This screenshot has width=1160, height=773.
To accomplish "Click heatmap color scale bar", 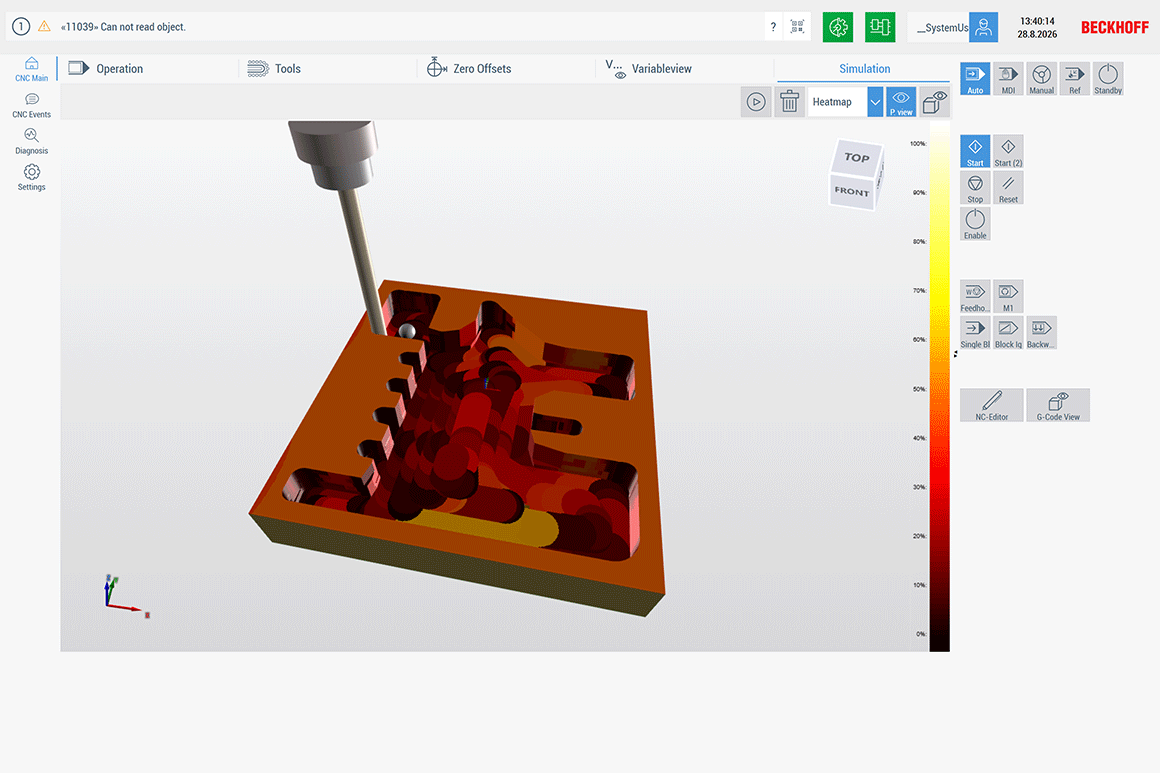I will pyautogui.click(x=940, y=386).
